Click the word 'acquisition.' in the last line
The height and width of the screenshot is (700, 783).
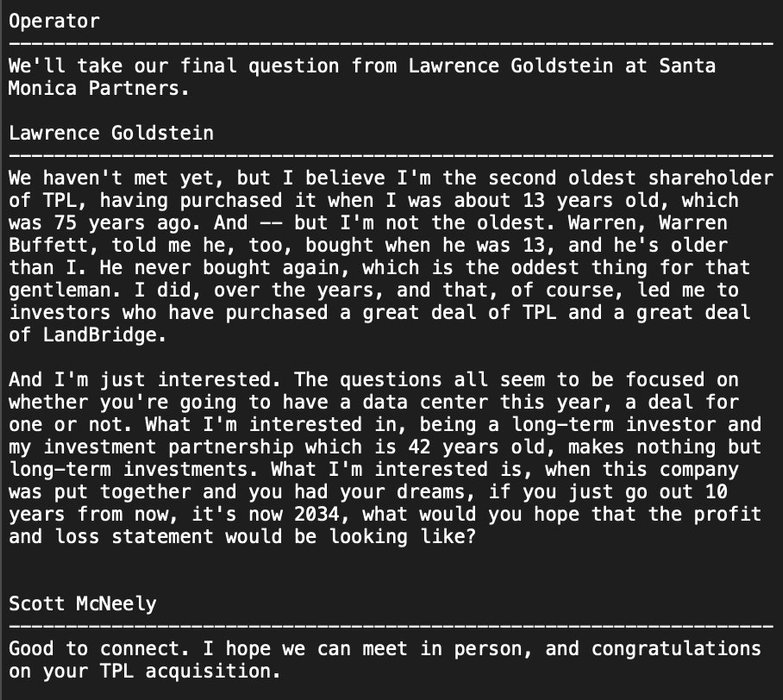[x=213, y=672]
